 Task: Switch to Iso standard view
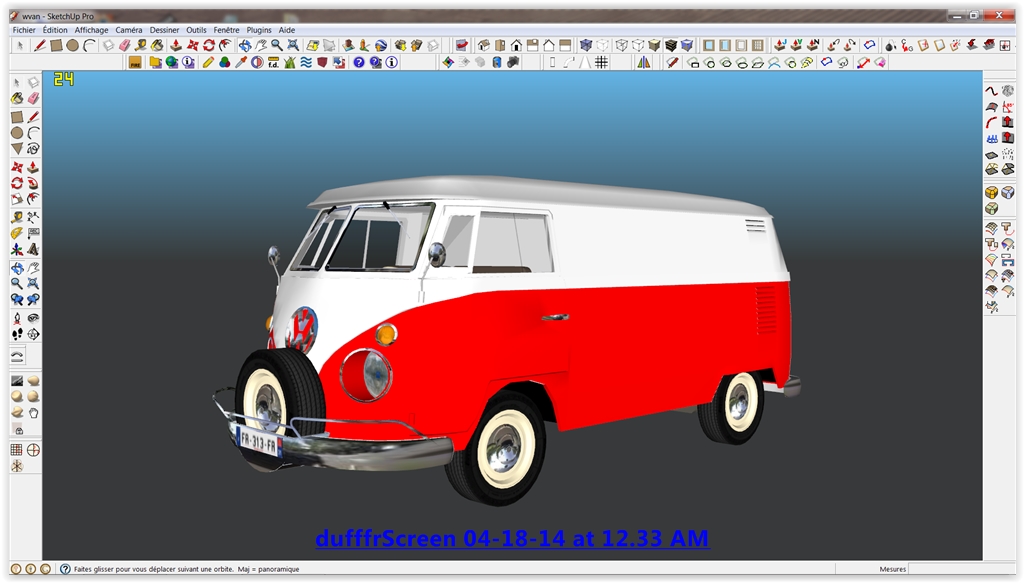point(484,45)
